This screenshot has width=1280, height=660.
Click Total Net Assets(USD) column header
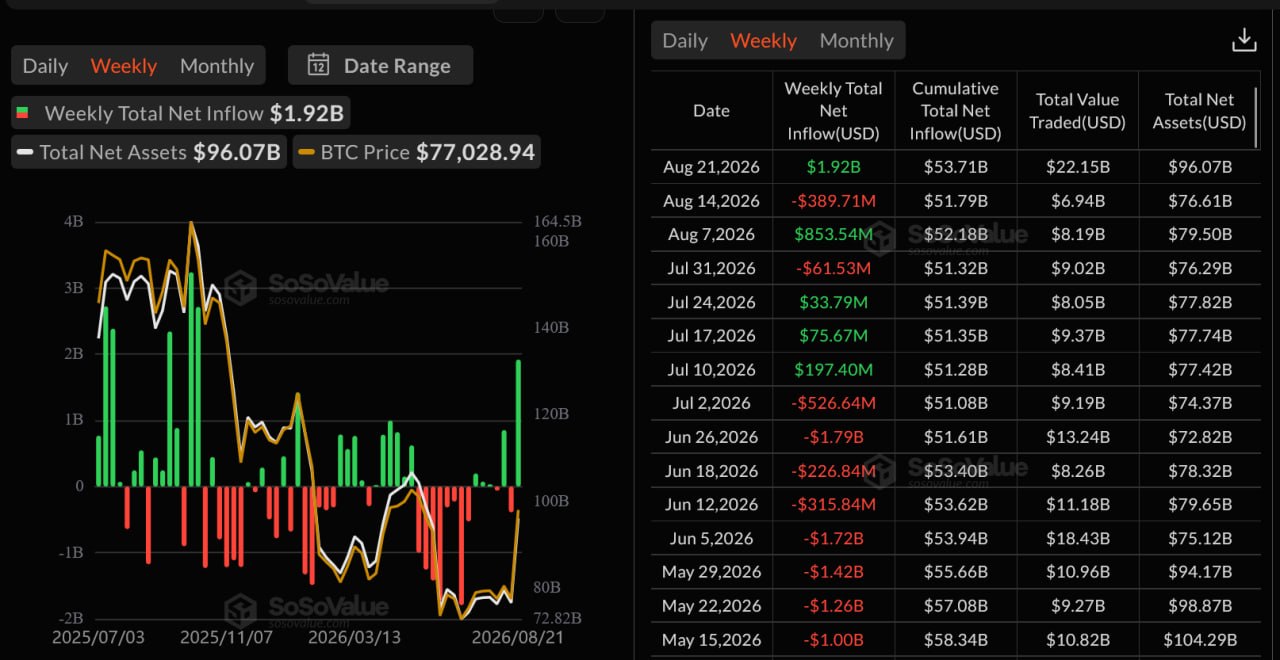[x=1199, y=111]
